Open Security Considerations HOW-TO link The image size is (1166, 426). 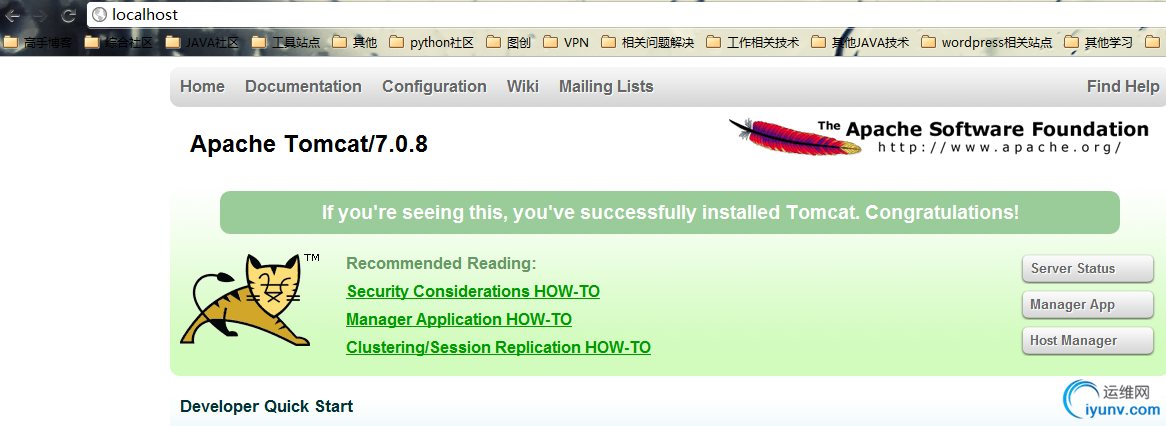pyautogui.click(x=473, y=291)
